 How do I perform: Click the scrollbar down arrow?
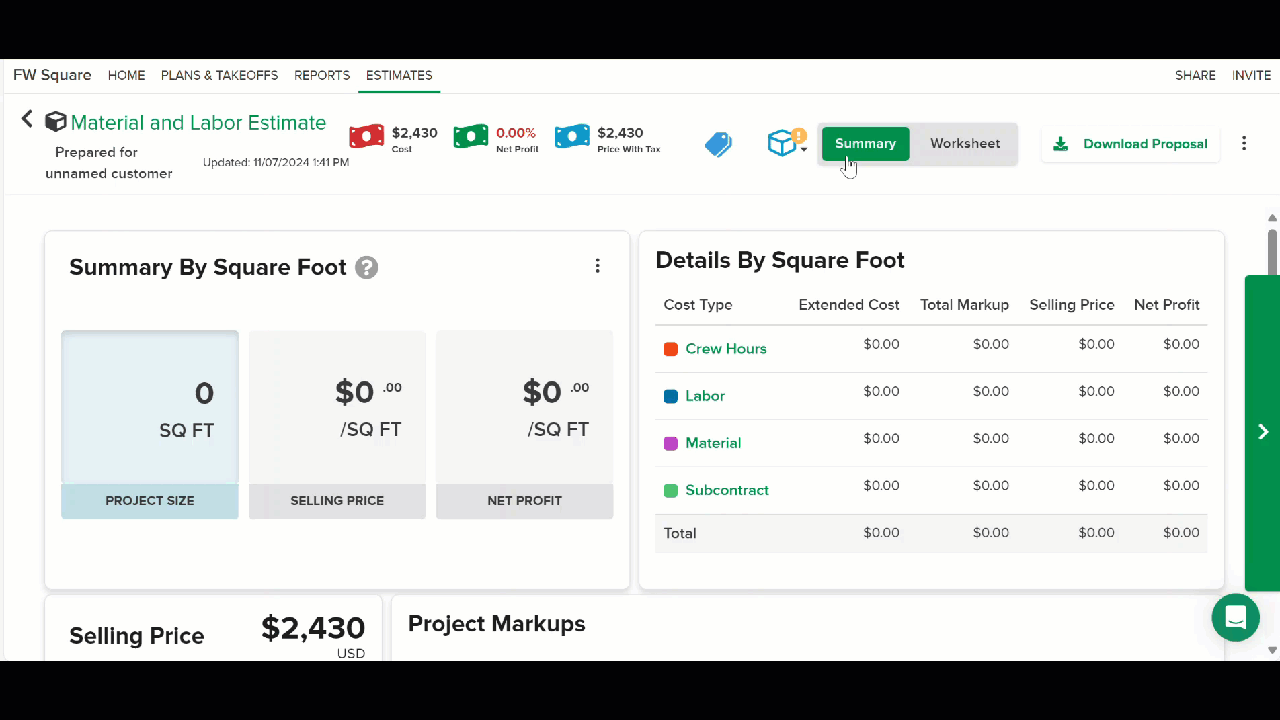click(1272, 650)
